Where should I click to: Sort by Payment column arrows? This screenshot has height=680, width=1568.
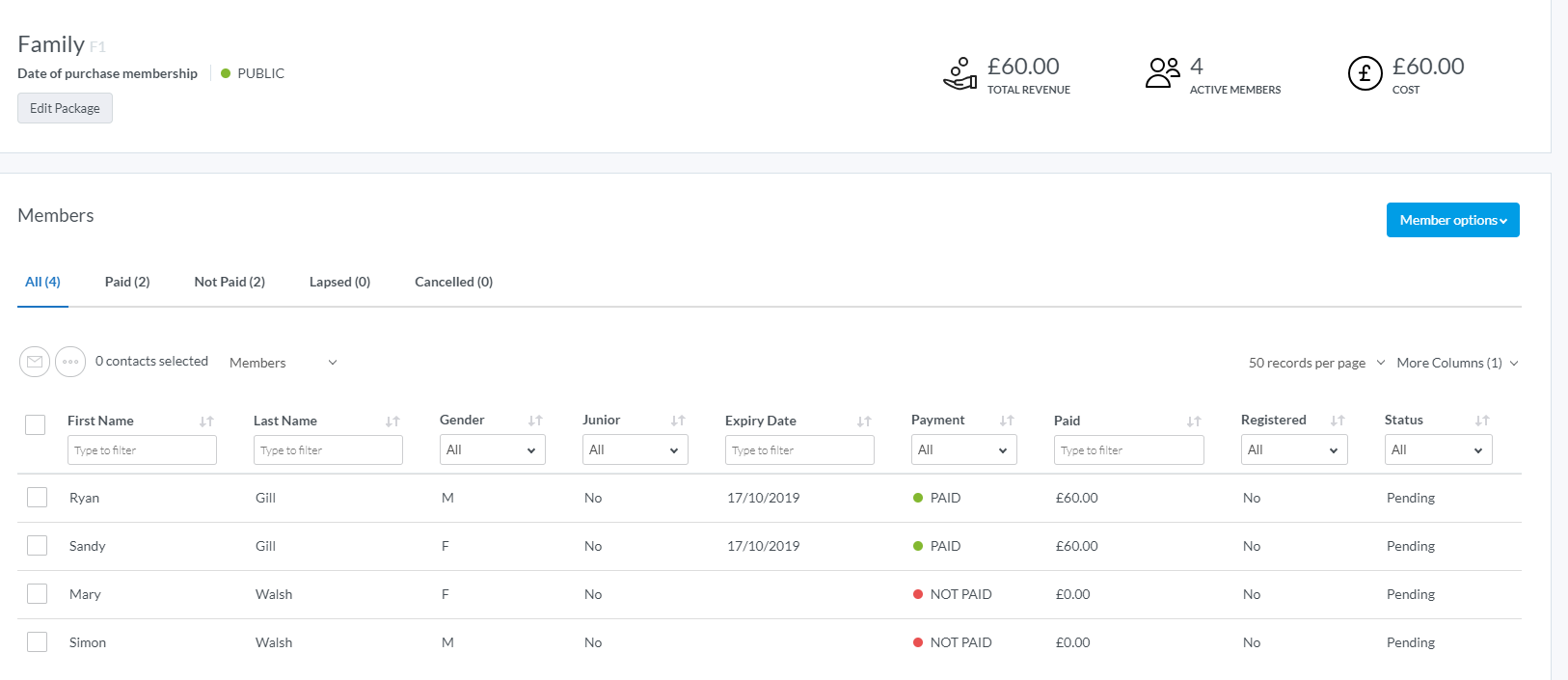coord(1007,421)
